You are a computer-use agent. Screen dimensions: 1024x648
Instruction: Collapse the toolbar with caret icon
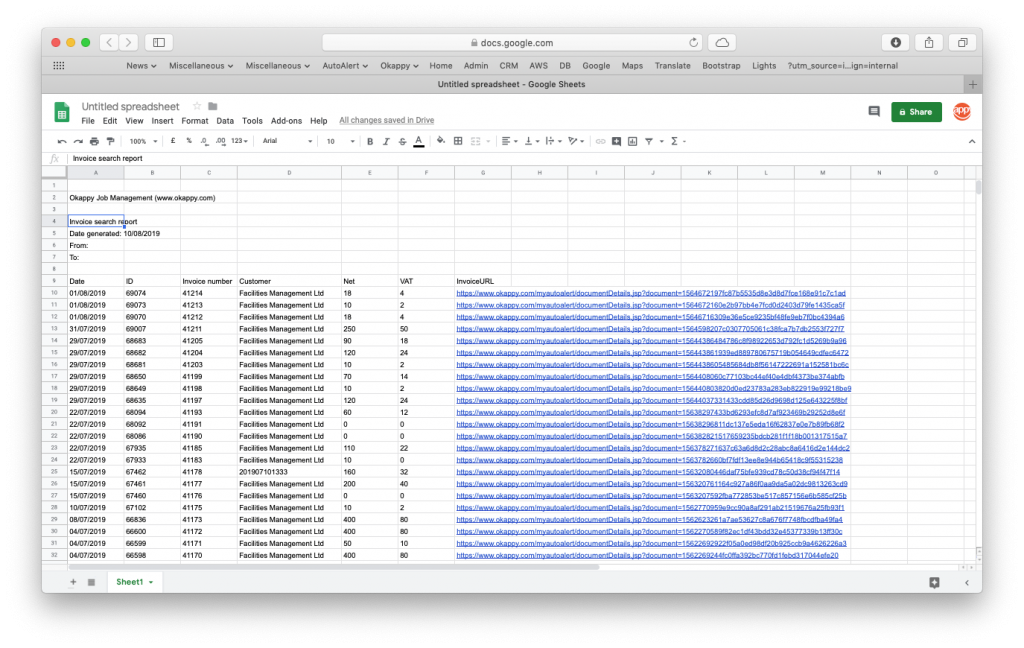tap(971, 141)
